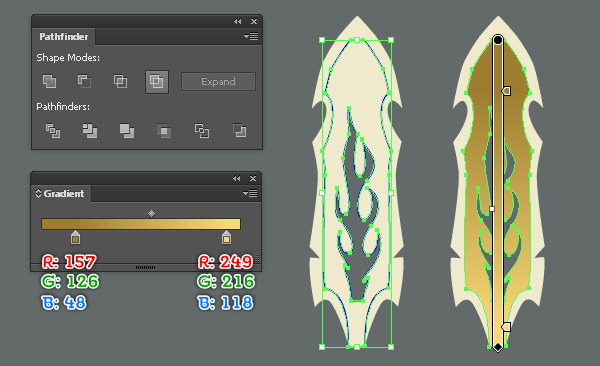Select the Gradient tab
The width and height of the screenshot is (600, 366).
[61, 193]
